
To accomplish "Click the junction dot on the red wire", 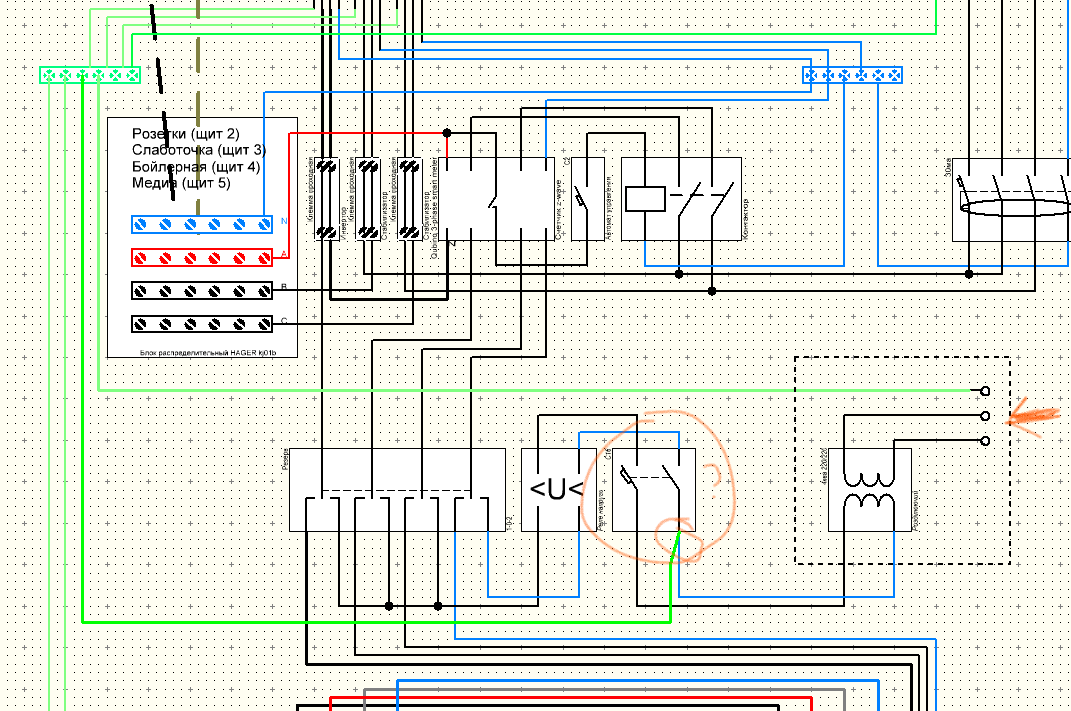I will click(x=447, y=133).
